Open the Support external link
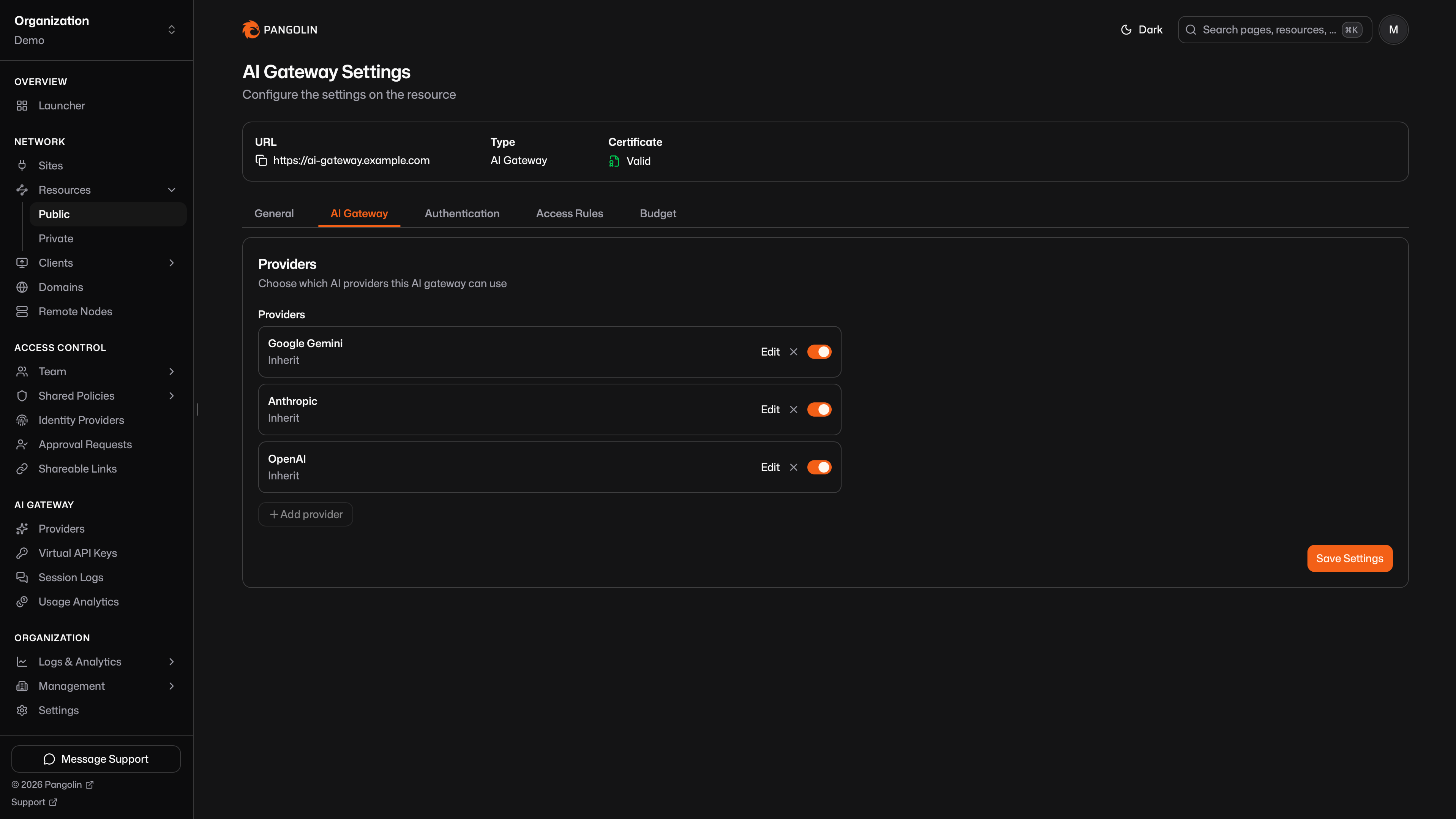The image size is (1456, 819). (x=34, y=802)
